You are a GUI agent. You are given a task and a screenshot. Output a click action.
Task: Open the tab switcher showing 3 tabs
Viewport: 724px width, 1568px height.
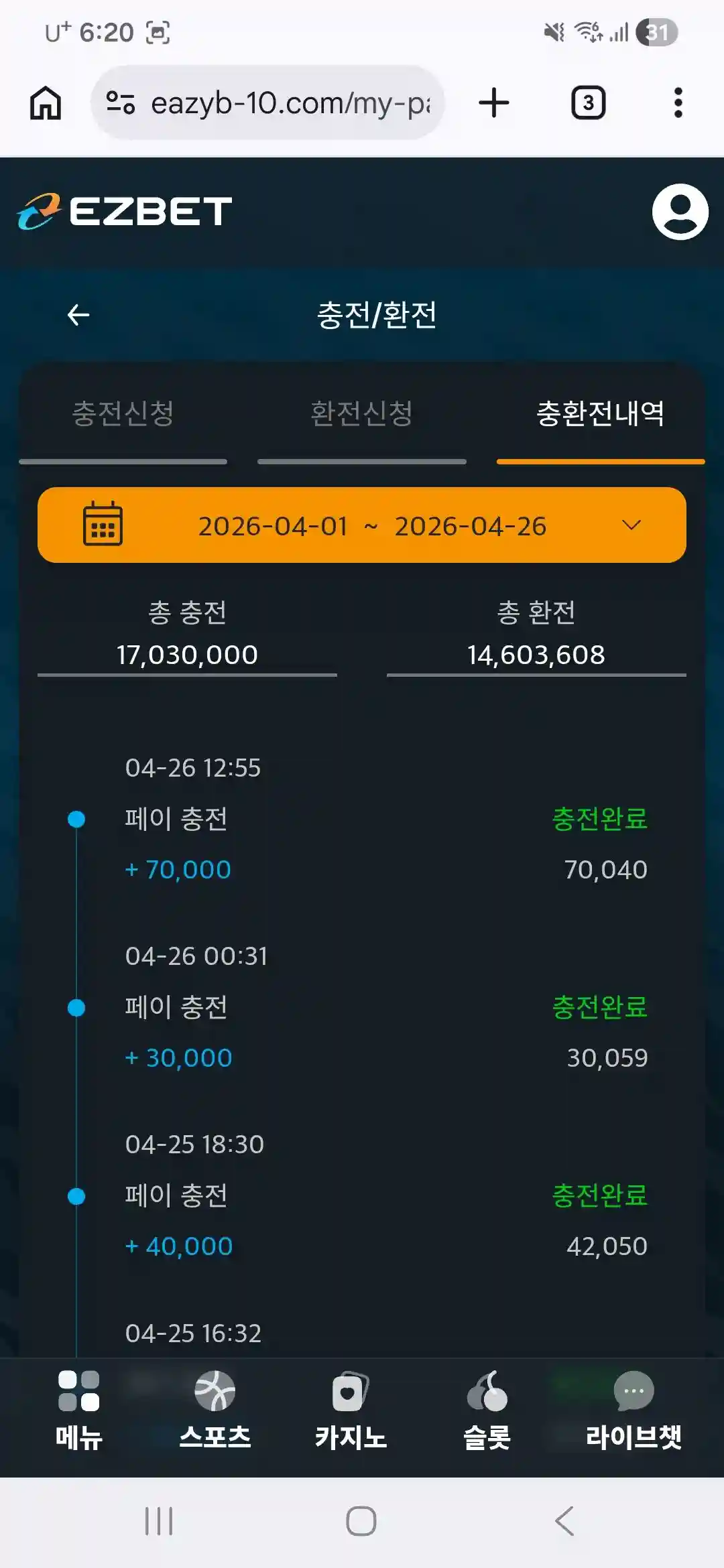[x=588, y=103]
